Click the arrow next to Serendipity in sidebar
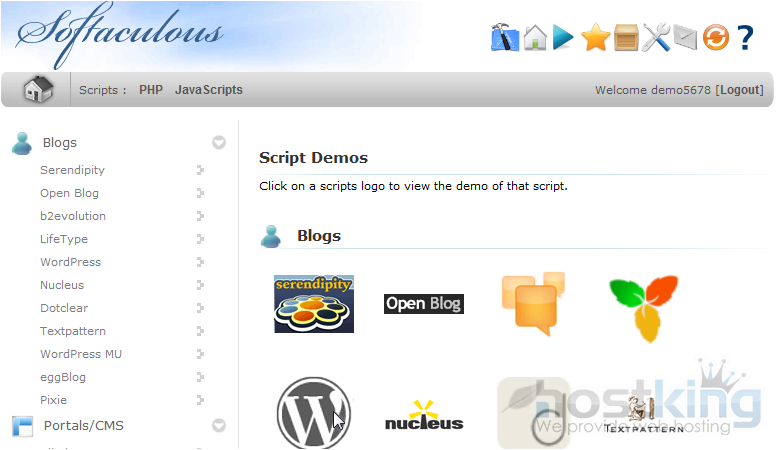776x450 pixels. pos(200,170)
